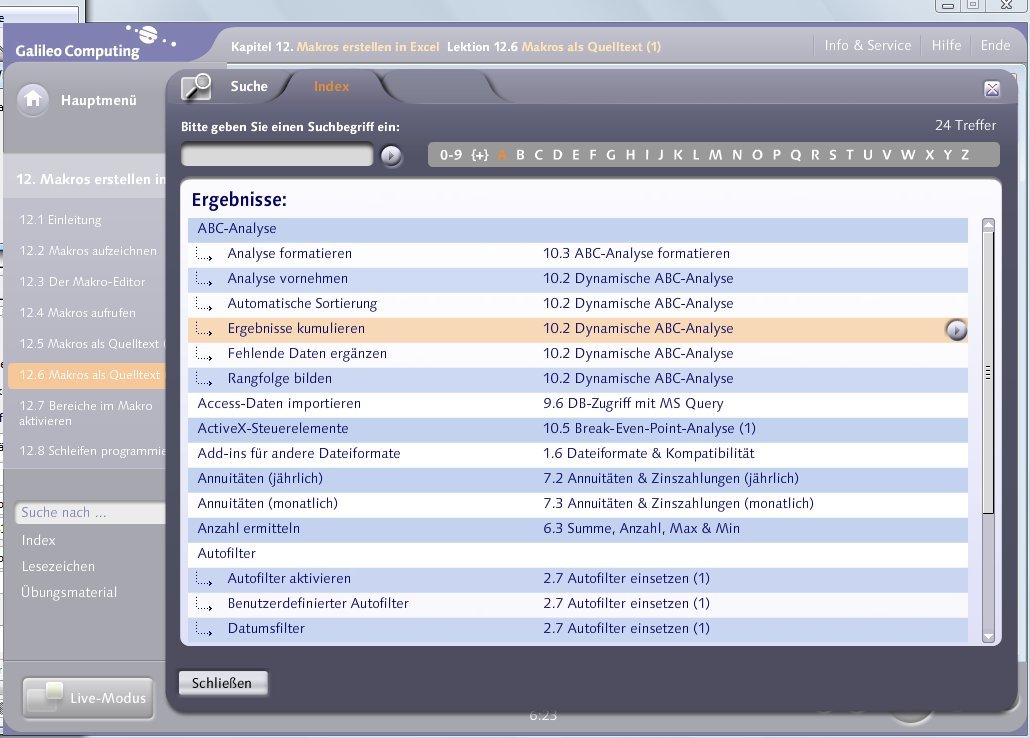The width and height of the screenshot is (1030, 738).
Task: Open lesson 12.7 Bereiche im Makro aktivieren
Action: [85, 413]
